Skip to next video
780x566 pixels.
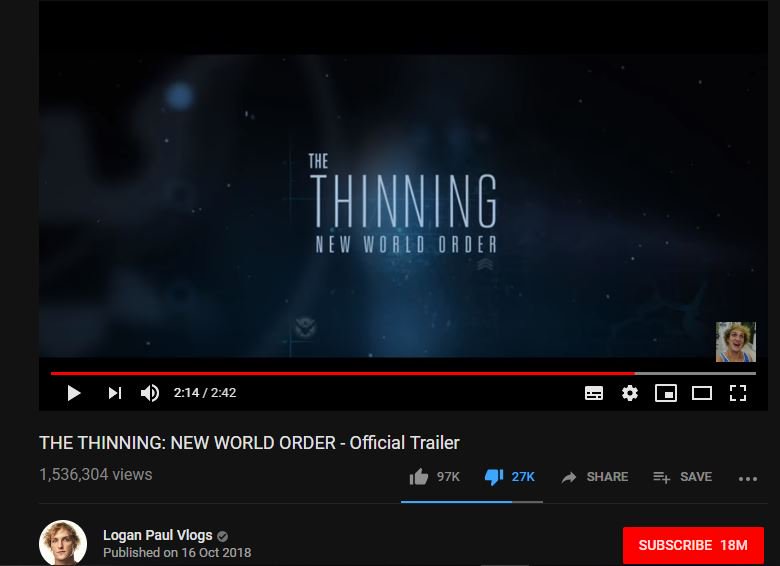[x=115, y=393]
